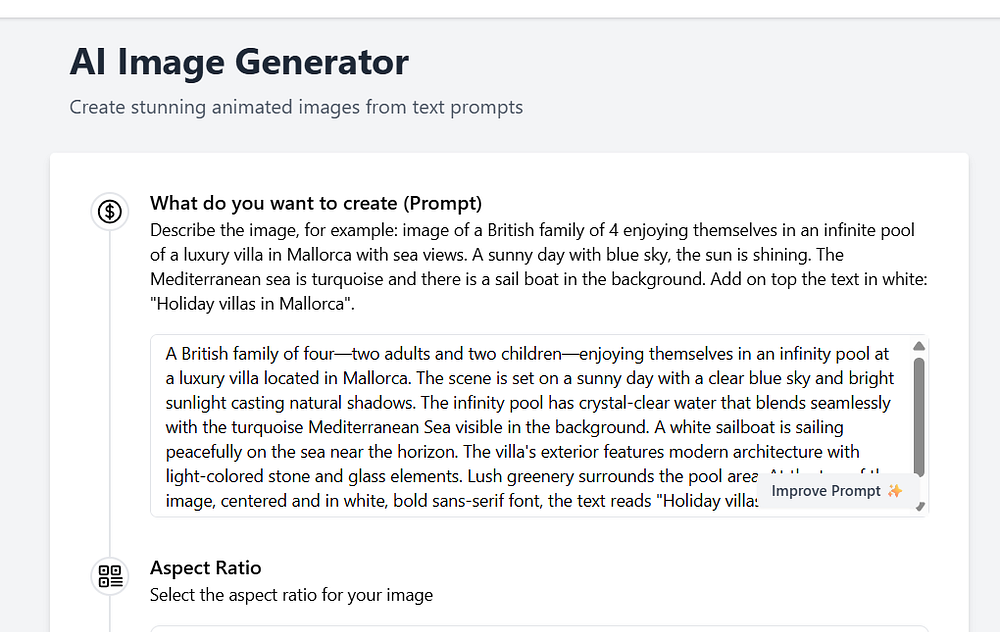Click the dollar sign step icon
1000x632 pixels.
coord(110,211)
